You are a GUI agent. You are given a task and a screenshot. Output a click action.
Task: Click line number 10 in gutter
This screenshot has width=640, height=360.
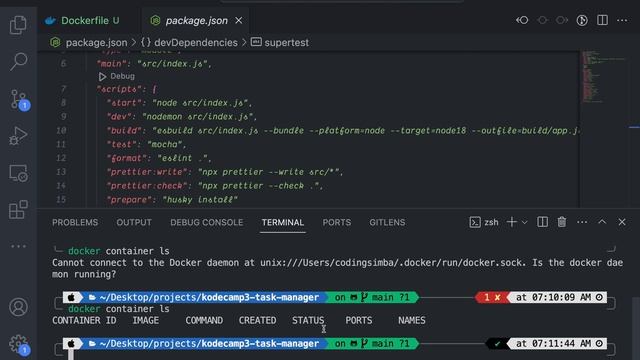pos(61,131)
